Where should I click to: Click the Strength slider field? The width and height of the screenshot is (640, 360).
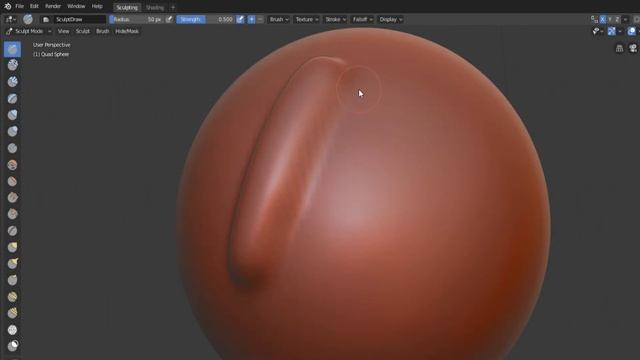pyautogui.click(x=205, y=19)
